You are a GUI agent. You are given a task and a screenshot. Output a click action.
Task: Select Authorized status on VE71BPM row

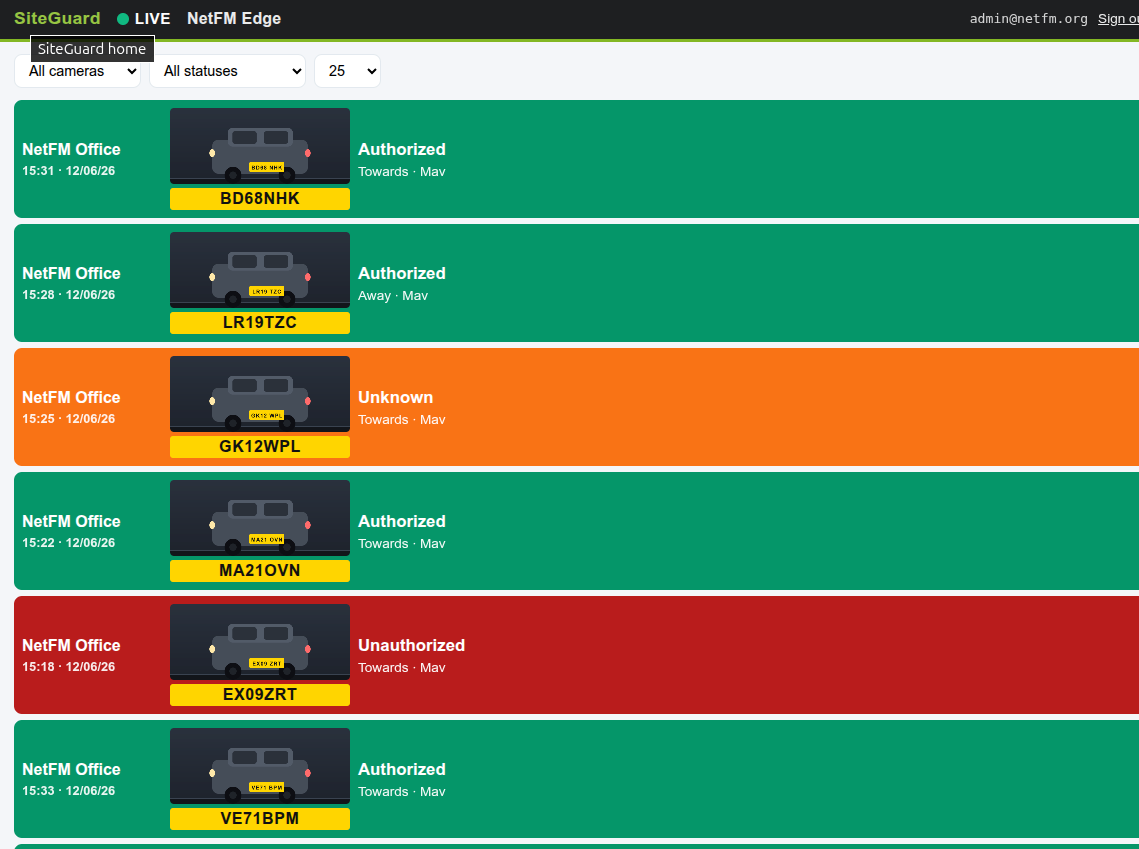(x=402, y=769)
